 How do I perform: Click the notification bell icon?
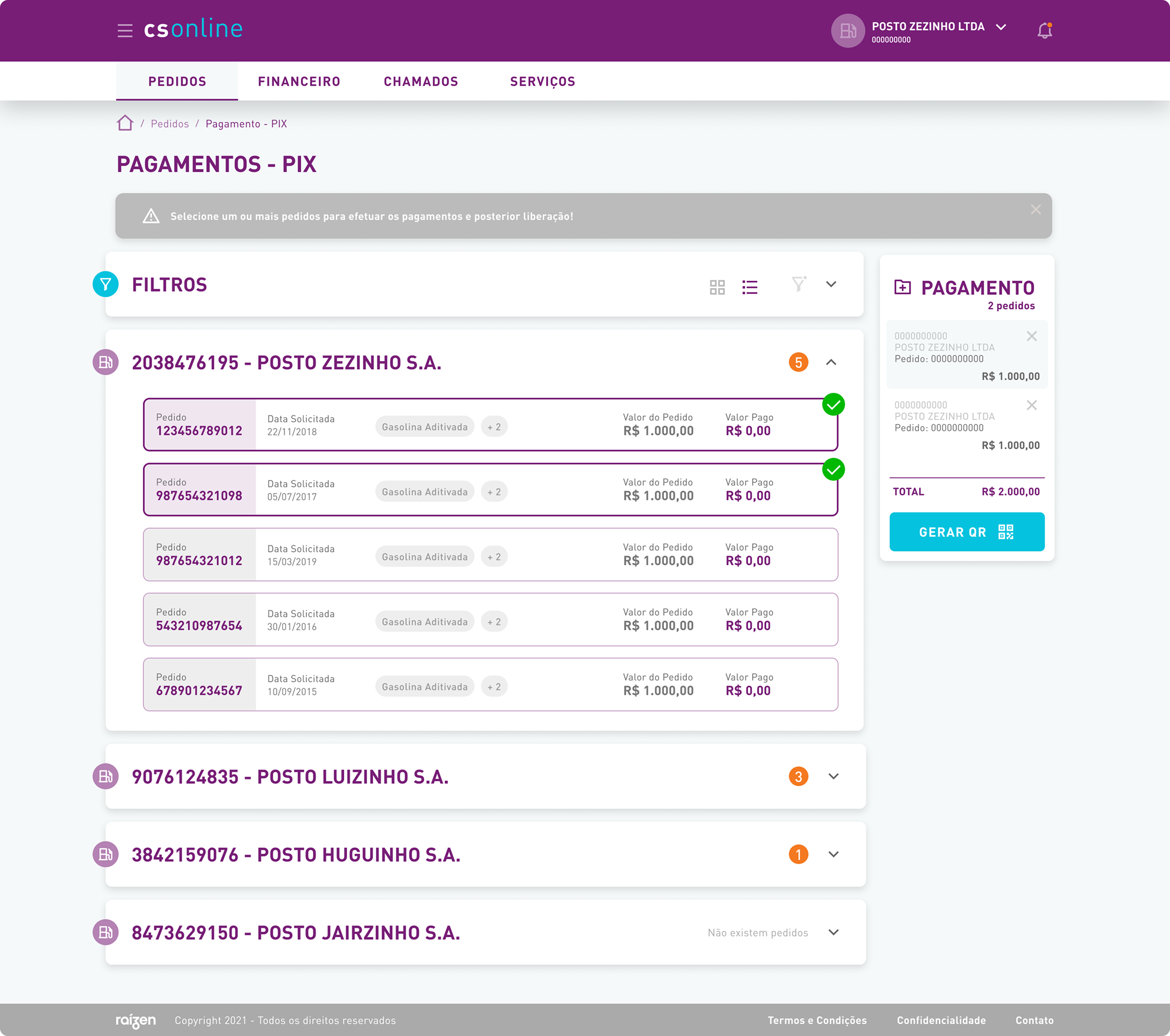pyautogui.click(x=1044, y=30)
